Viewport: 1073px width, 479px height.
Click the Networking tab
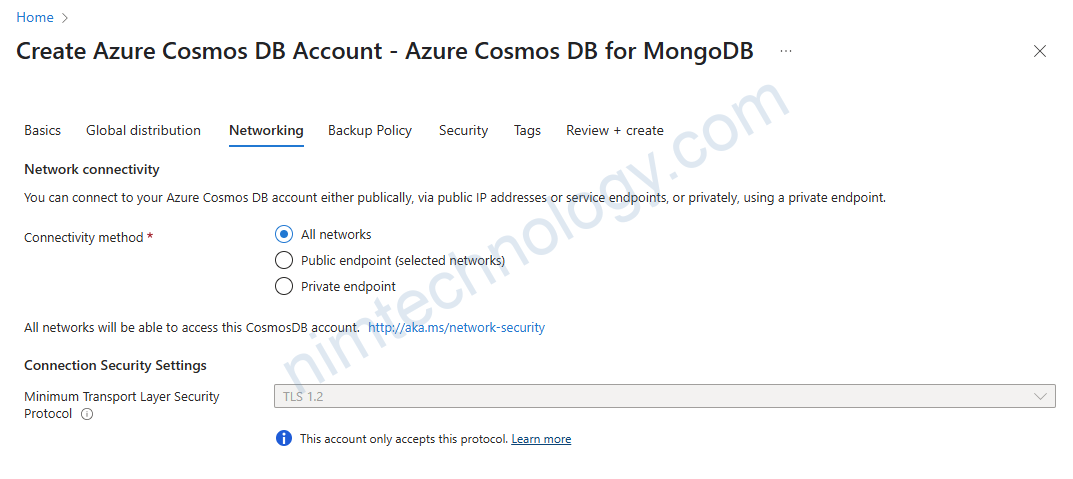coord(266,131)
